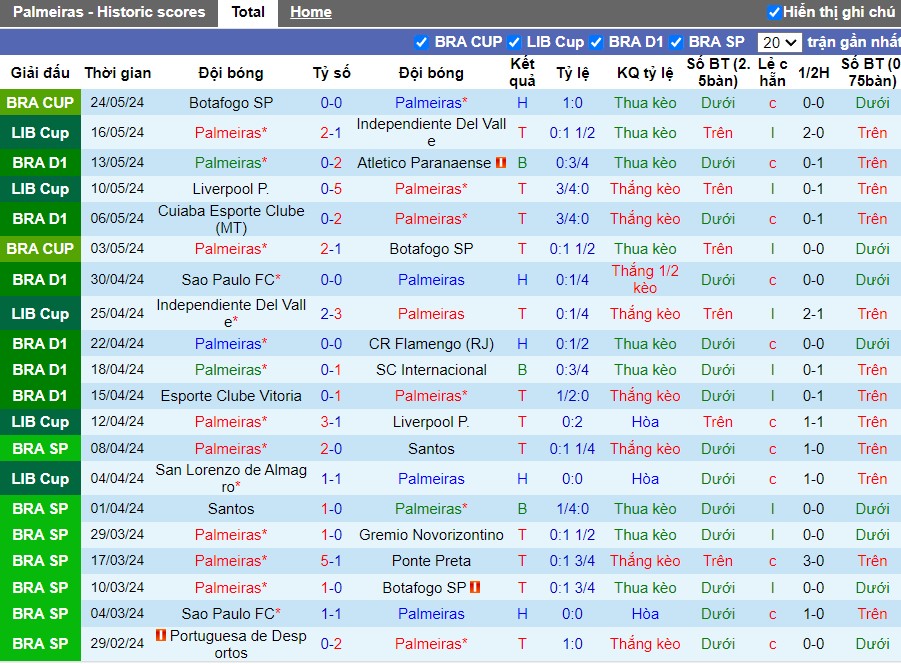Click half-time score 3-0 in 17/03/24 row
Image resolution: width=901 pixels, height=664 pixels.
[x=814, y=561]
